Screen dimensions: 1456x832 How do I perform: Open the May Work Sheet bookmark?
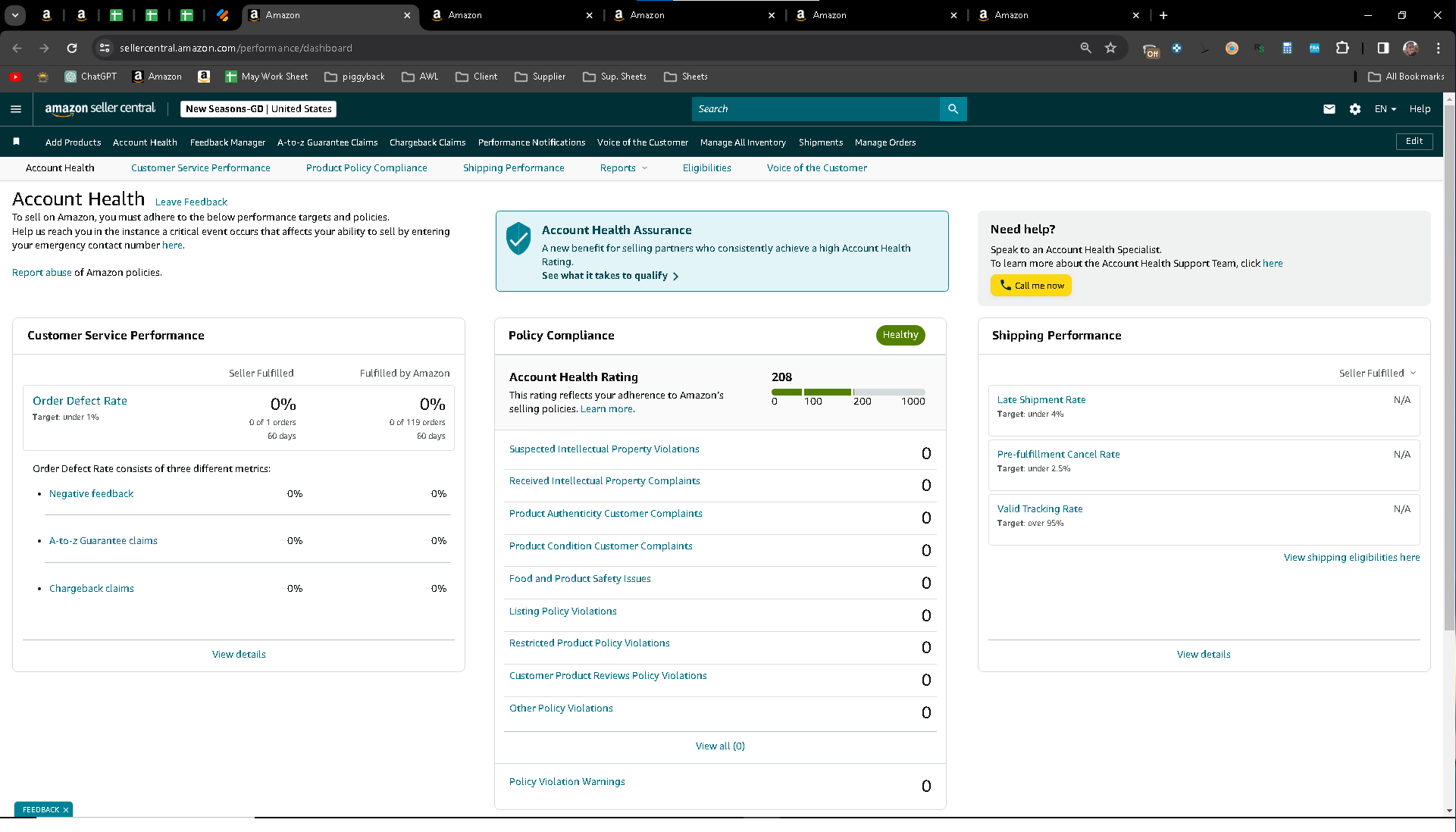[267, 77]
